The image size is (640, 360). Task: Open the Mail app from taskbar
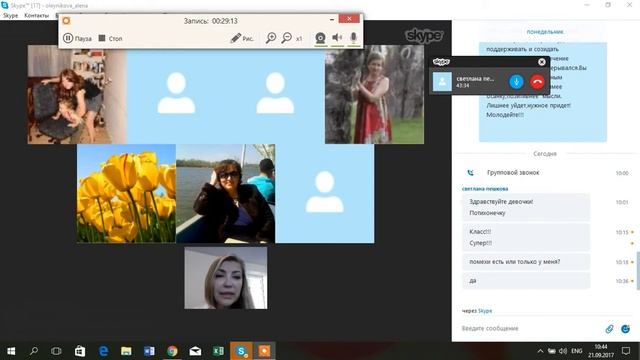click(195, 351)
